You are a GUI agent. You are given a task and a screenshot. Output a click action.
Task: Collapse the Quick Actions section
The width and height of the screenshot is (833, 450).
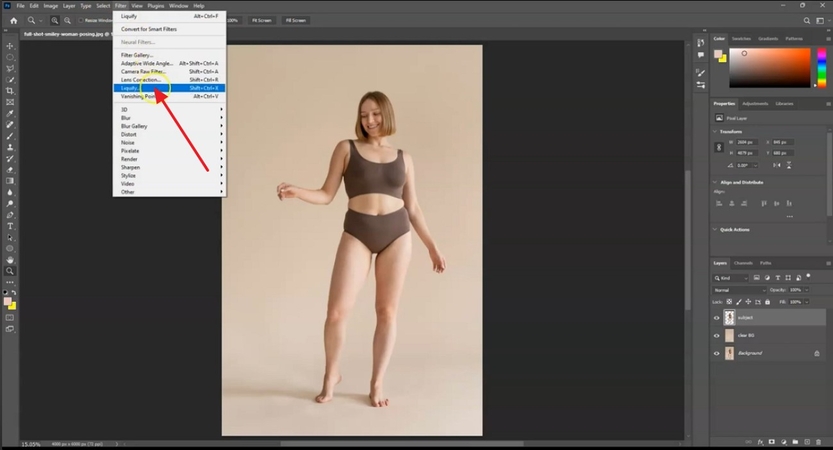tap(715, 230)
